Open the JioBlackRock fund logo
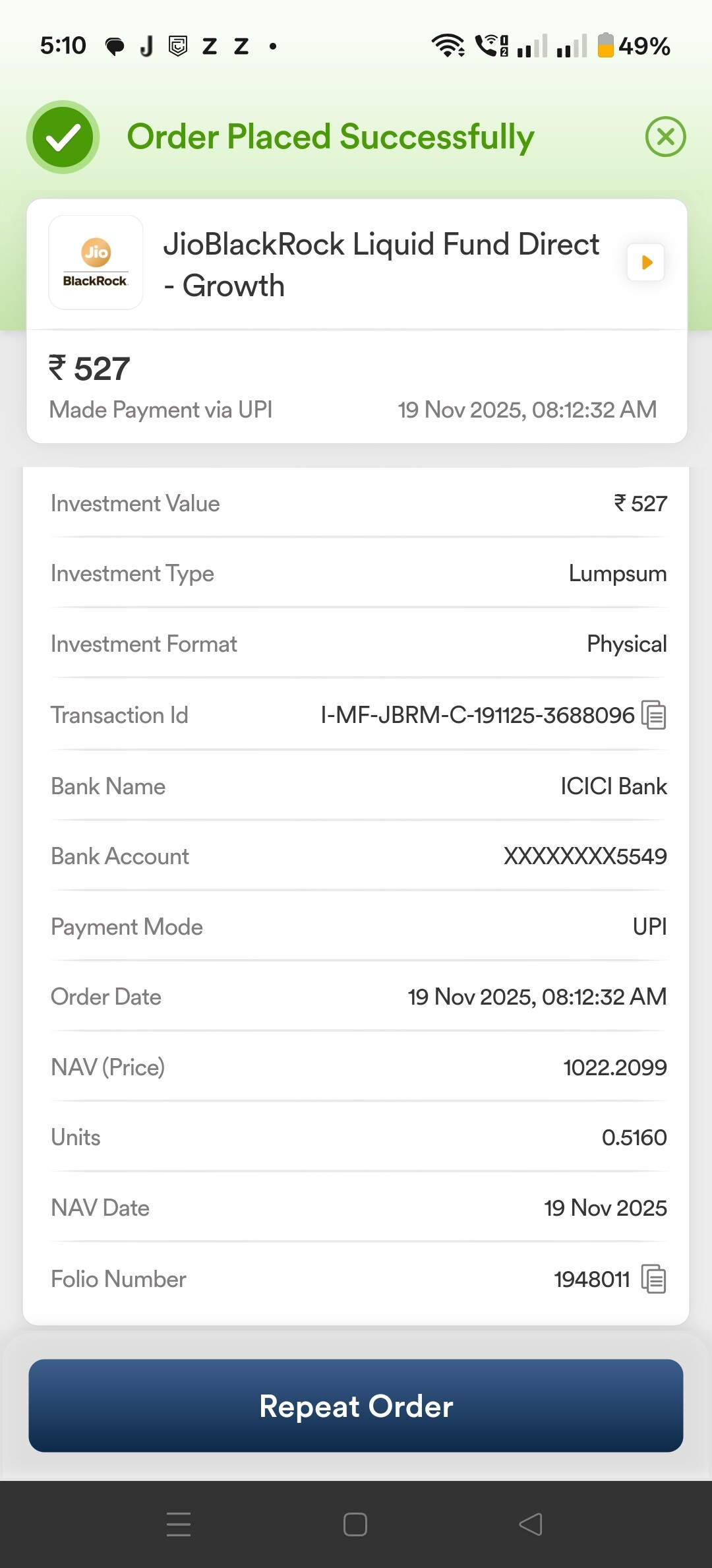 click(x=96, y=263)
